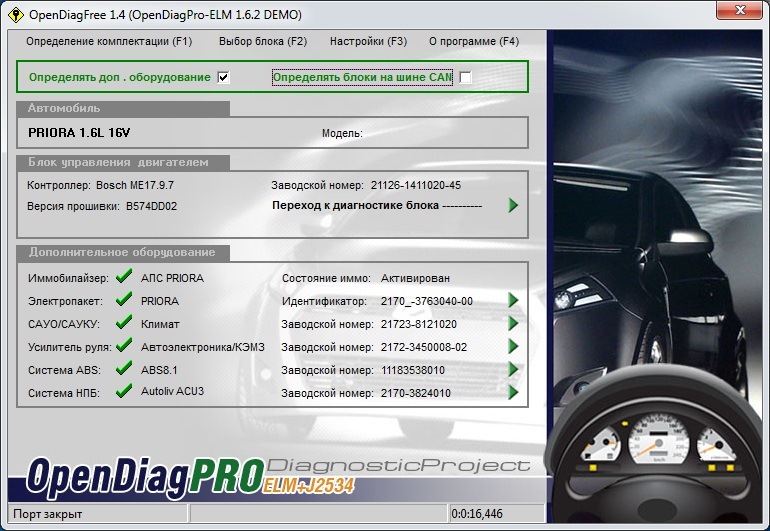
Task: Open Выбор блока (F2) menu
Action: (263, 41)
